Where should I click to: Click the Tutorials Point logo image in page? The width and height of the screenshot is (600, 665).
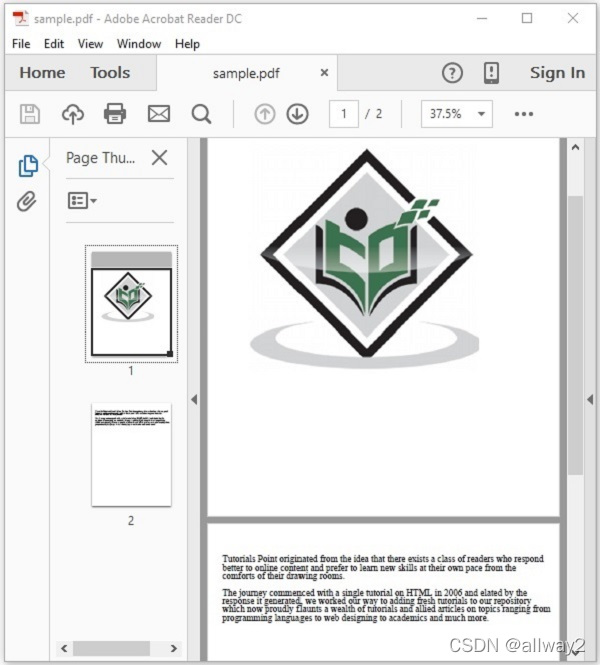coord(365,258)
